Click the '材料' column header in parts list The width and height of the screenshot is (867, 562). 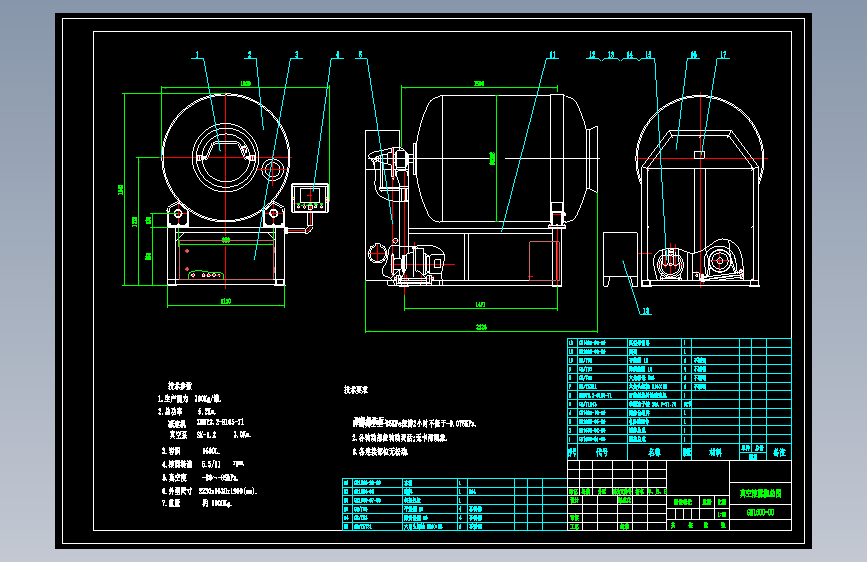pyautogui.click(x=715, y=452)
